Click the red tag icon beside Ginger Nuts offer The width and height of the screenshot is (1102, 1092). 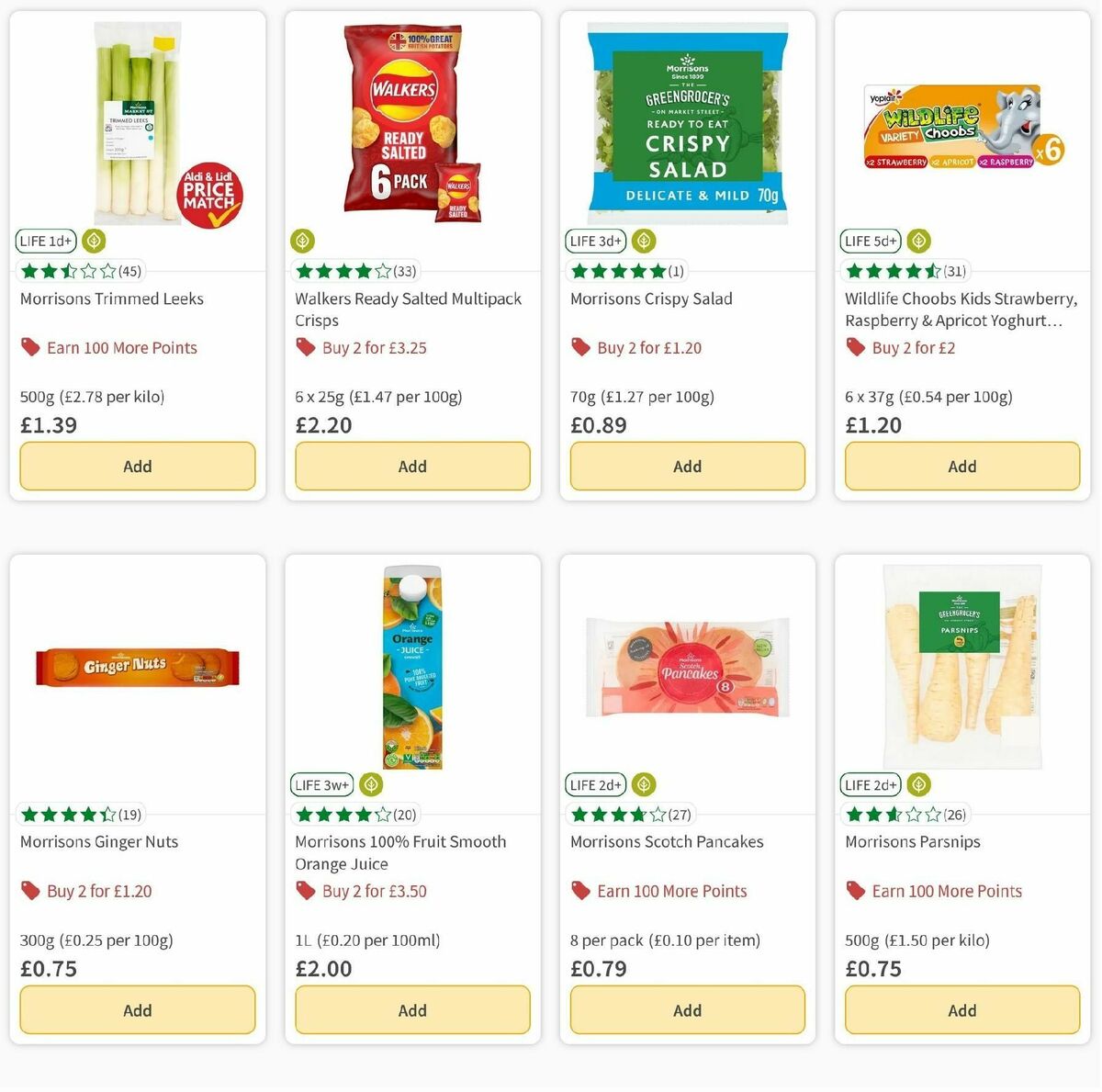30,890
